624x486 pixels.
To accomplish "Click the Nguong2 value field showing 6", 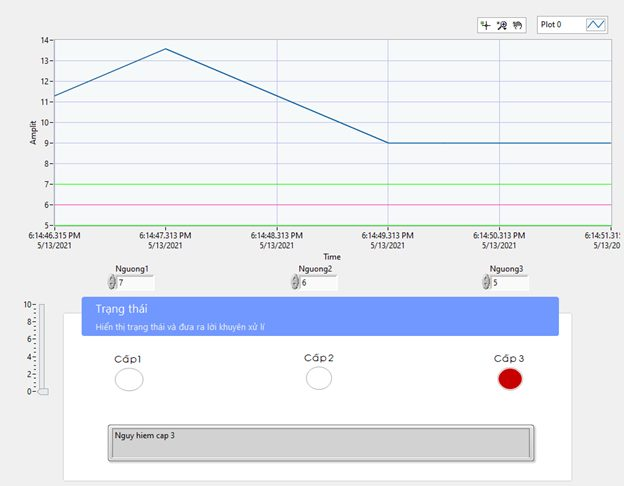I will pyautogui.click(x=318, y=283).
